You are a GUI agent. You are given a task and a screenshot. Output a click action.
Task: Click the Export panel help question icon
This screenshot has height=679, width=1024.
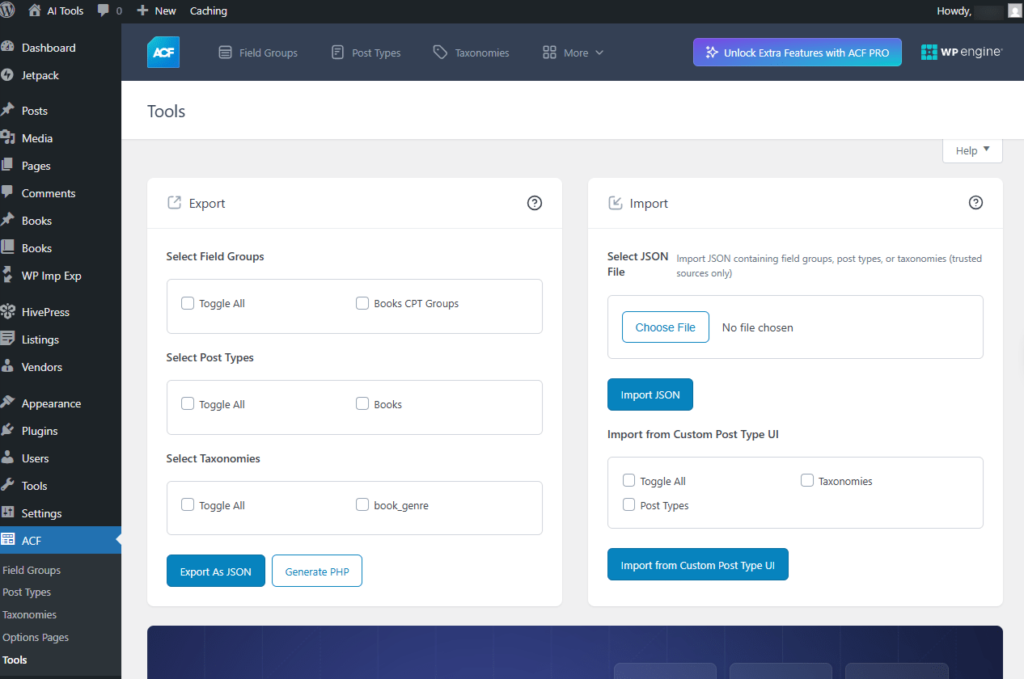point(534,203)
